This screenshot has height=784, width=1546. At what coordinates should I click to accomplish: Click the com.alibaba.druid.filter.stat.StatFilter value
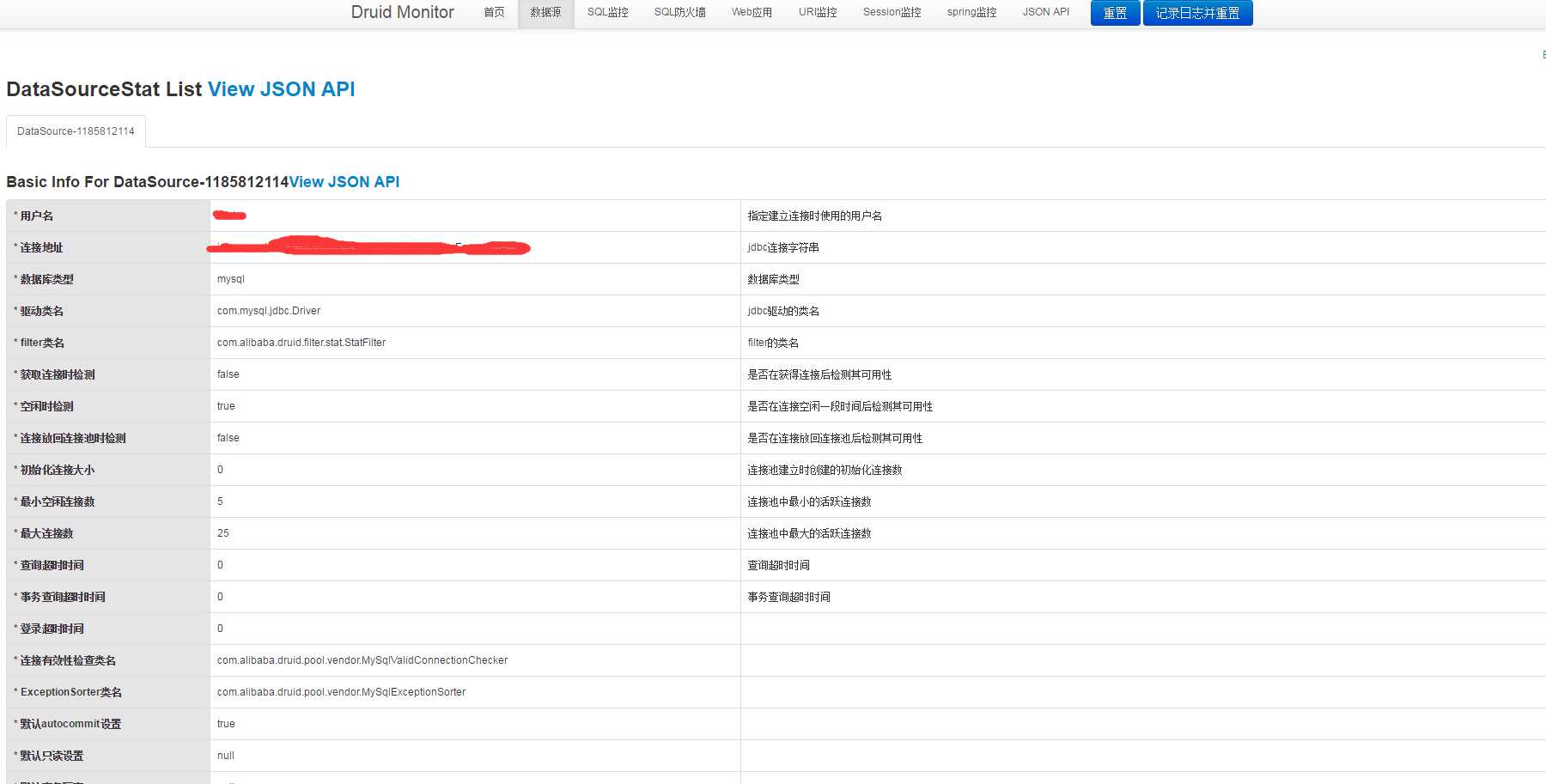coord(301,343)
